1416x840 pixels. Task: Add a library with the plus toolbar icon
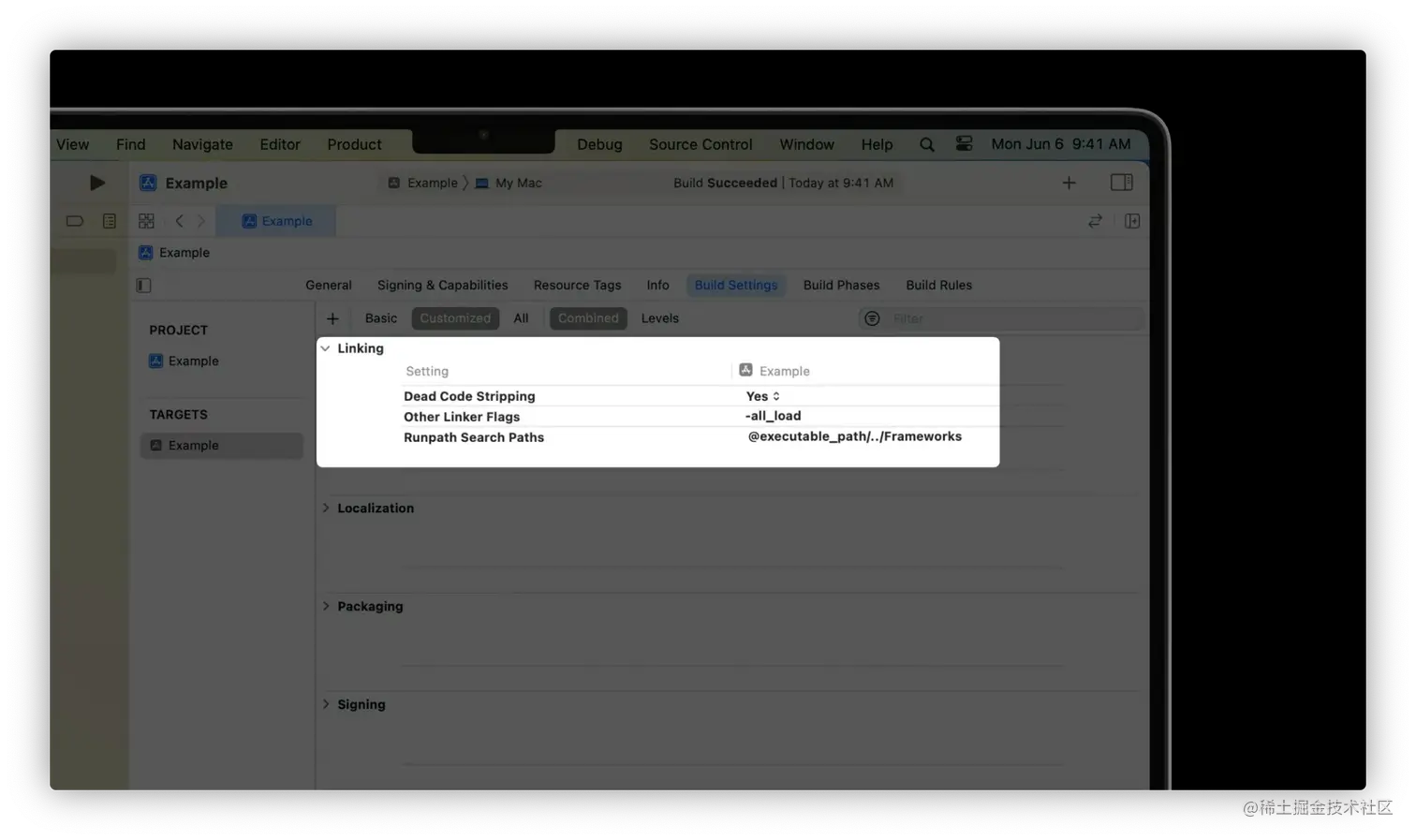pos(1069,183)
